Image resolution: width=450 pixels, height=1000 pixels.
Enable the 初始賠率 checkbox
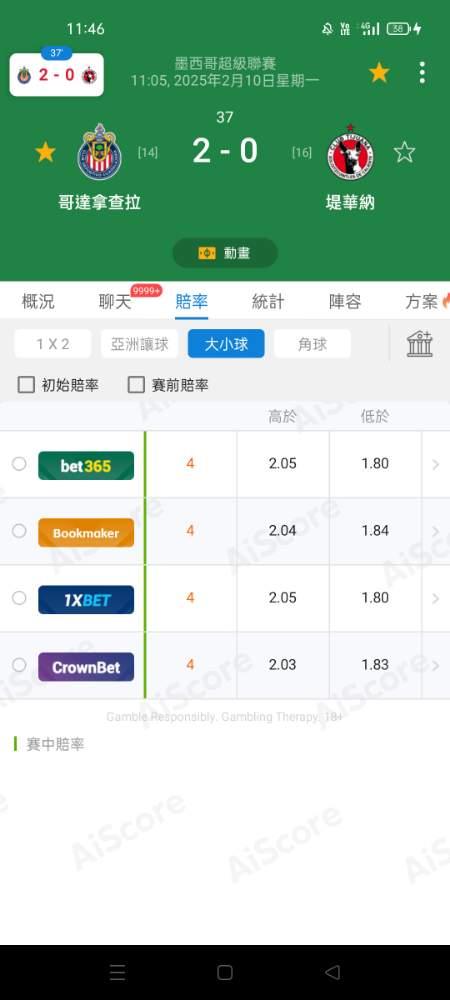(x=26, y=385)
